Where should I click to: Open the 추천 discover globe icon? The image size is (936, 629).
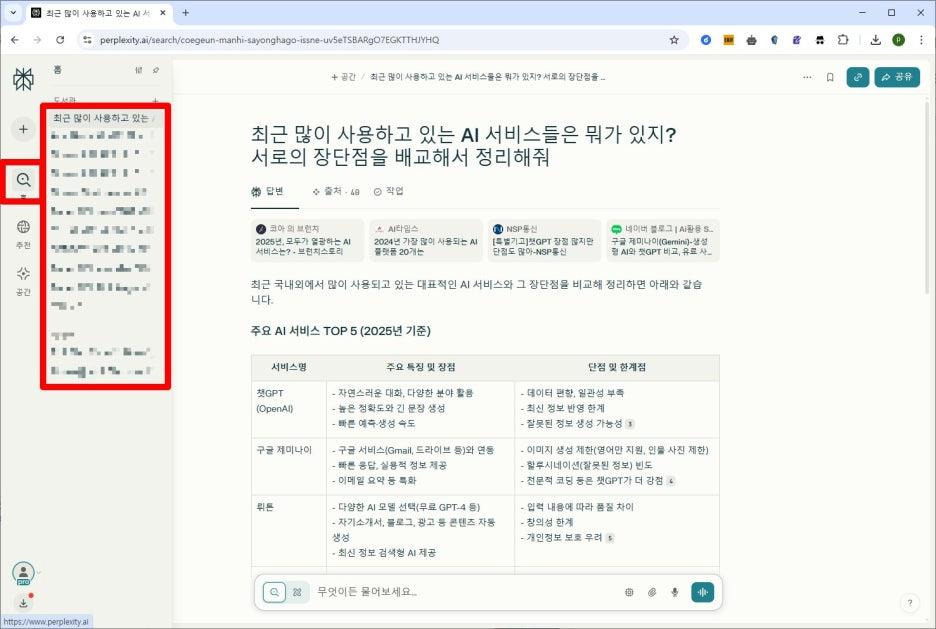click(x=23, y=227)
